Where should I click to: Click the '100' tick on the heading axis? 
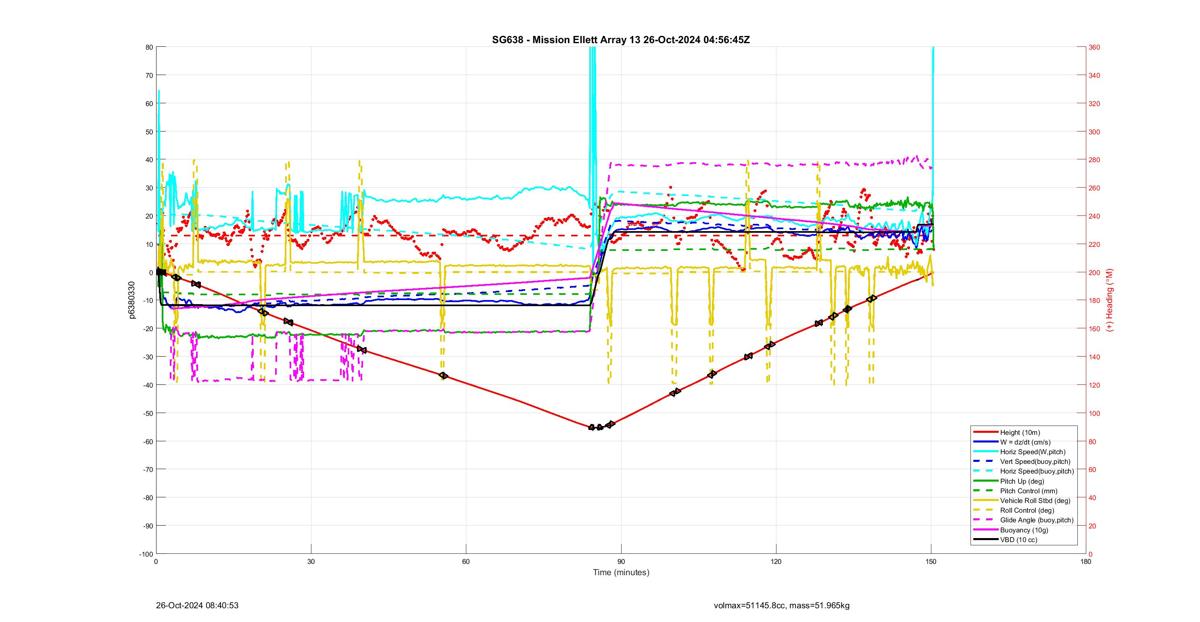[x=1095, y=413]
